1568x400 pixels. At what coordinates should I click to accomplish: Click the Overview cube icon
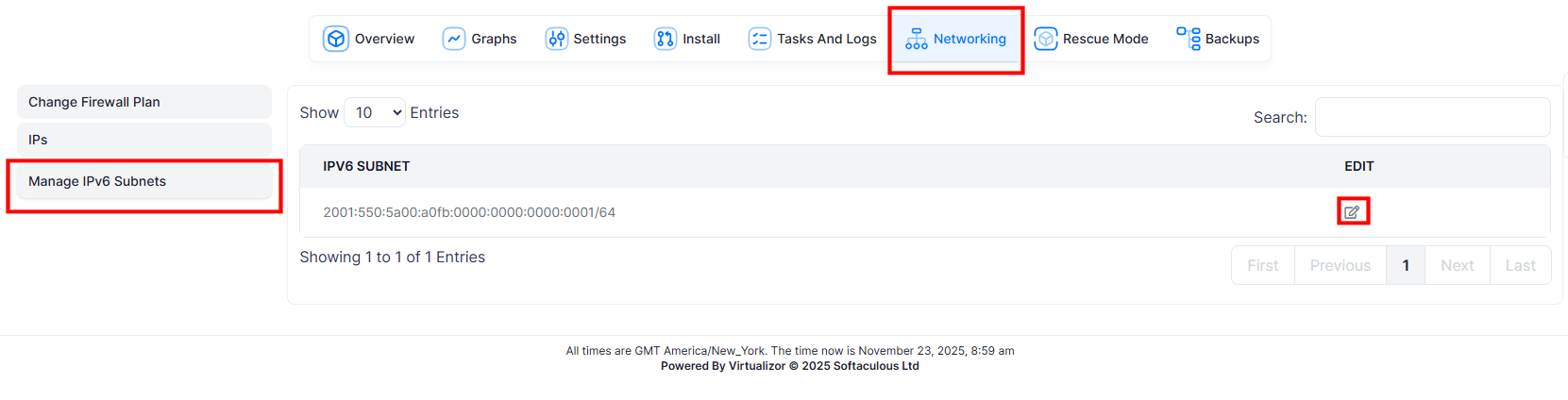point(336,39)
